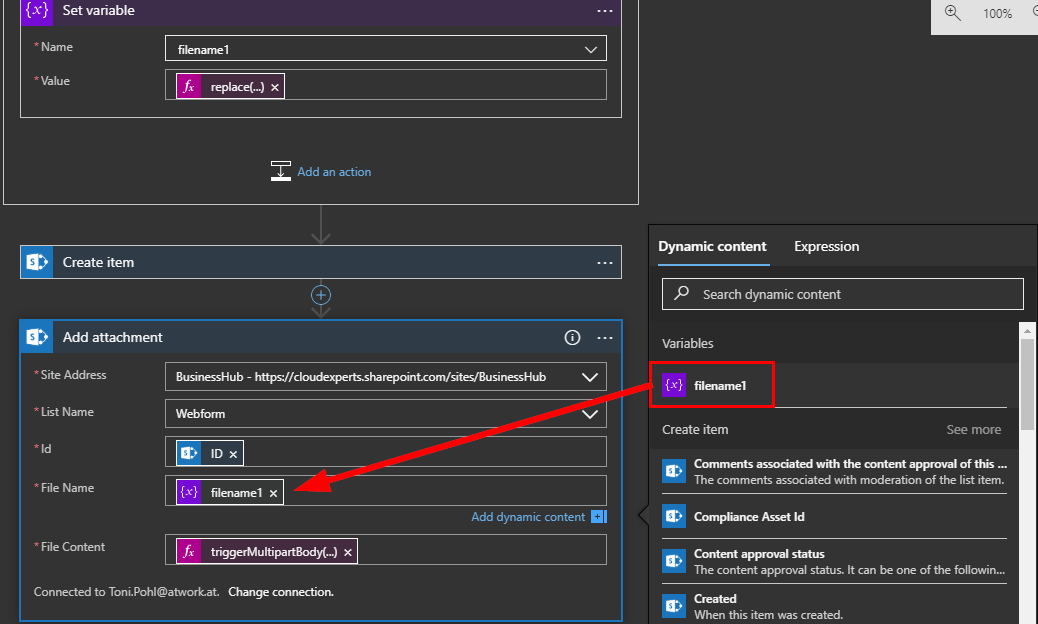Remove the ID token from Id field

[x=233, y=454]
